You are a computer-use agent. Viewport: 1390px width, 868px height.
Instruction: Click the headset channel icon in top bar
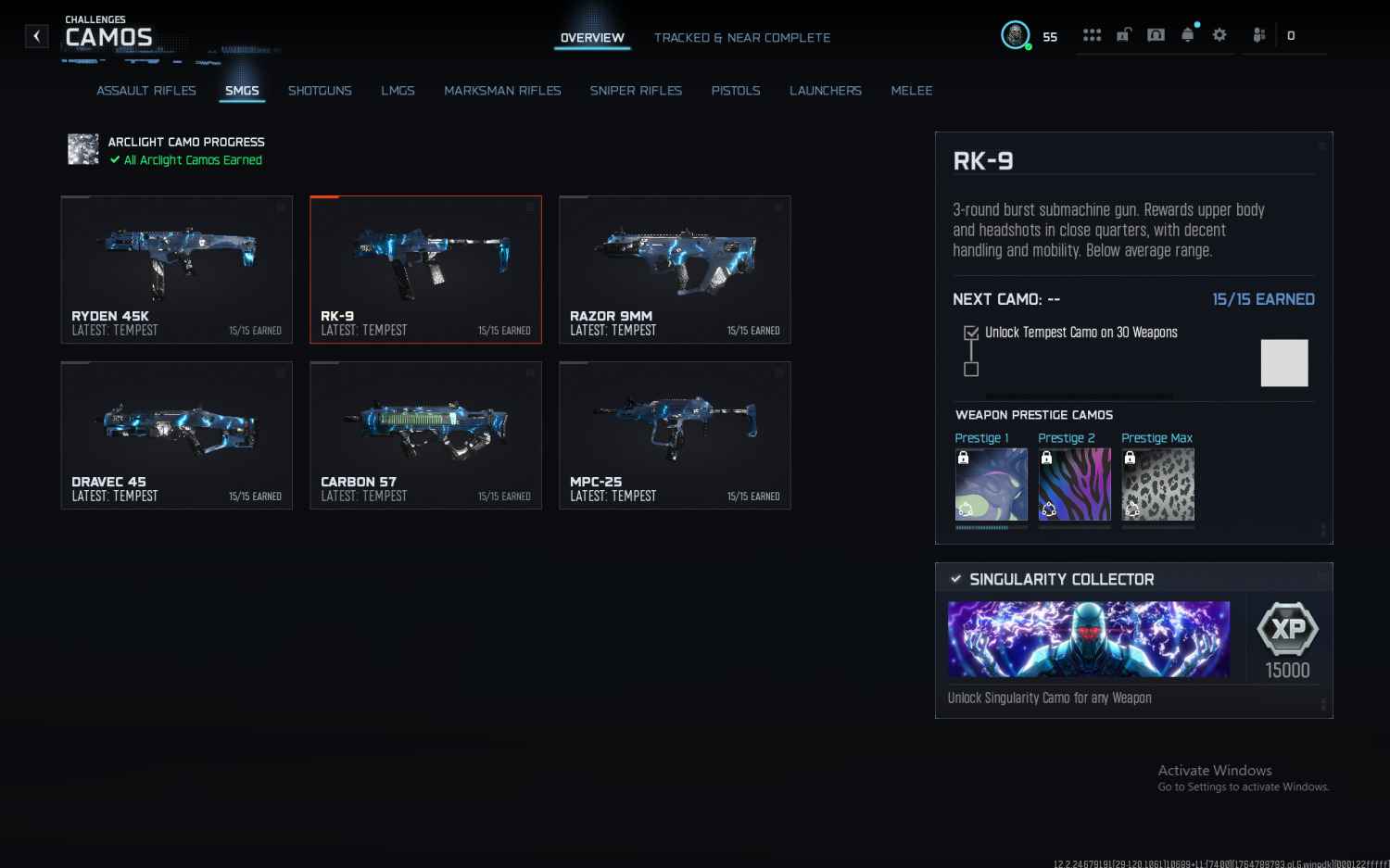click(1156, 35)
